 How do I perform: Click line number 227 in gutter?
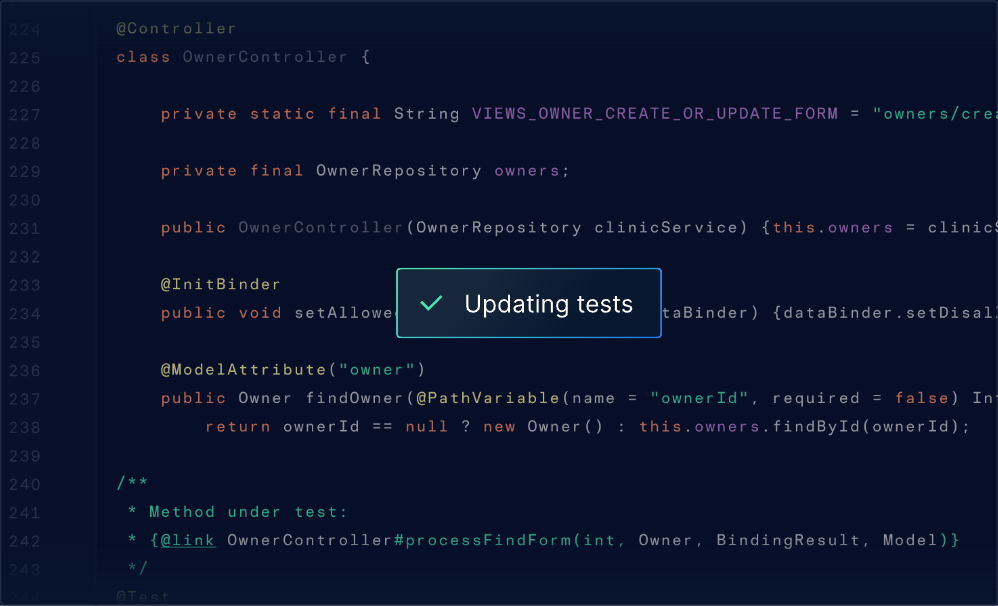25,115
